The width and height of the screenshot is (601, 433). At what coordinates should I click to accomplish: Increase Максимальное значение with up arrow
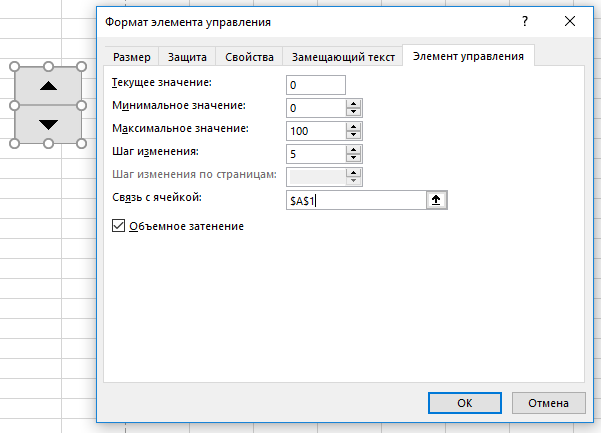click(x=353, y=127)
